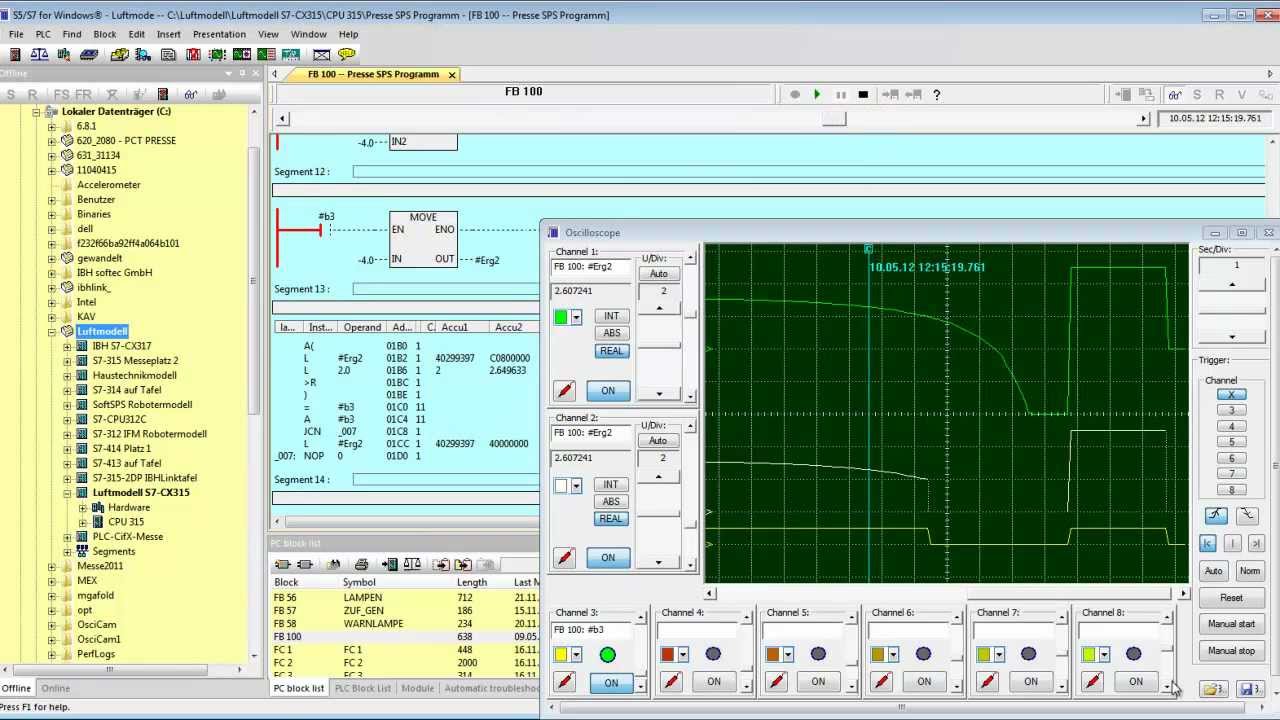Switch to the Module tab
This screenshot has width=1280, height=720.
coord(418,688)
